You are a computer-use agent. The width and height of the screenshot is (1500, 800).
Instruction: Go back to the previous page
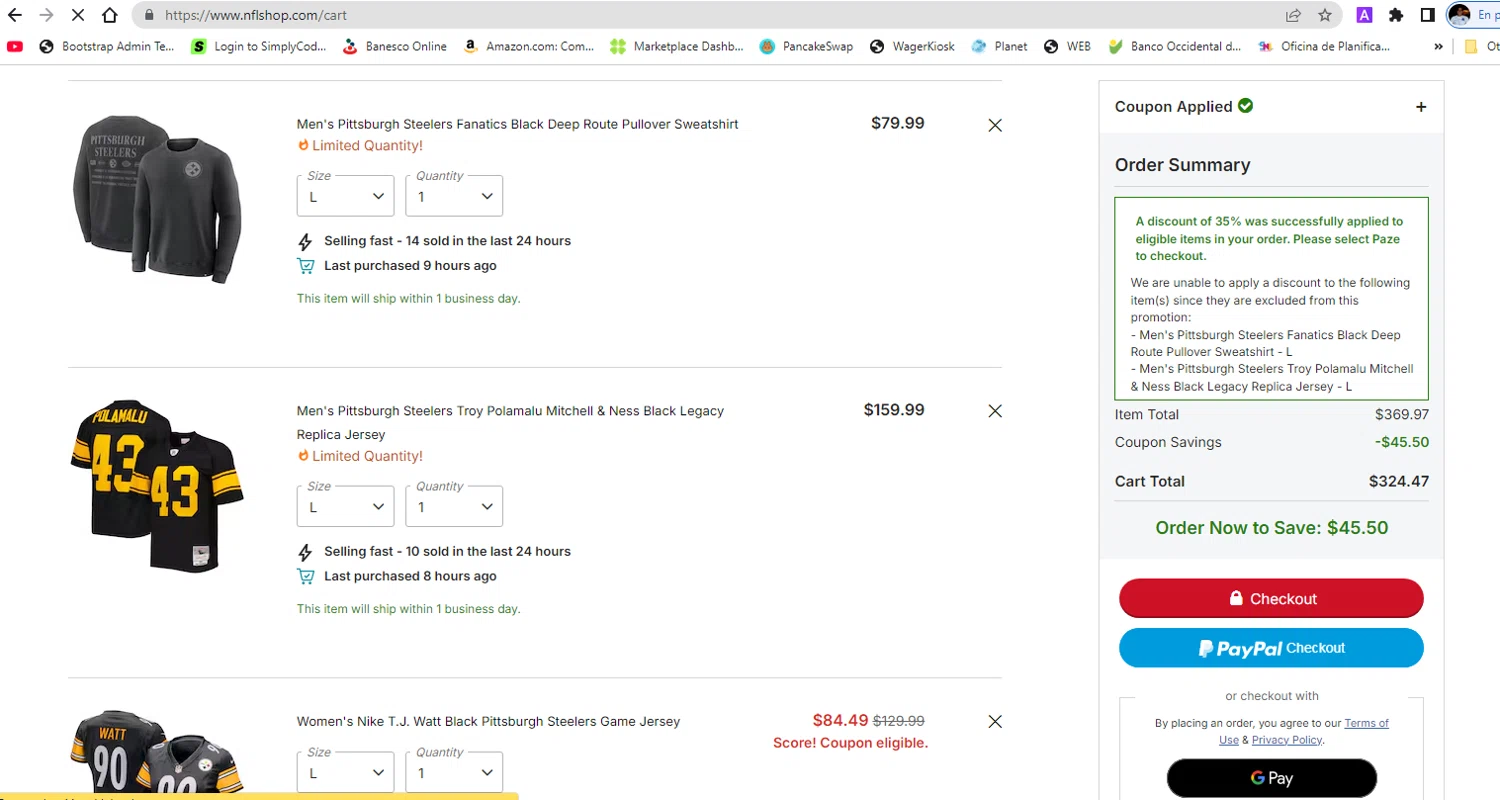[15, 15]
